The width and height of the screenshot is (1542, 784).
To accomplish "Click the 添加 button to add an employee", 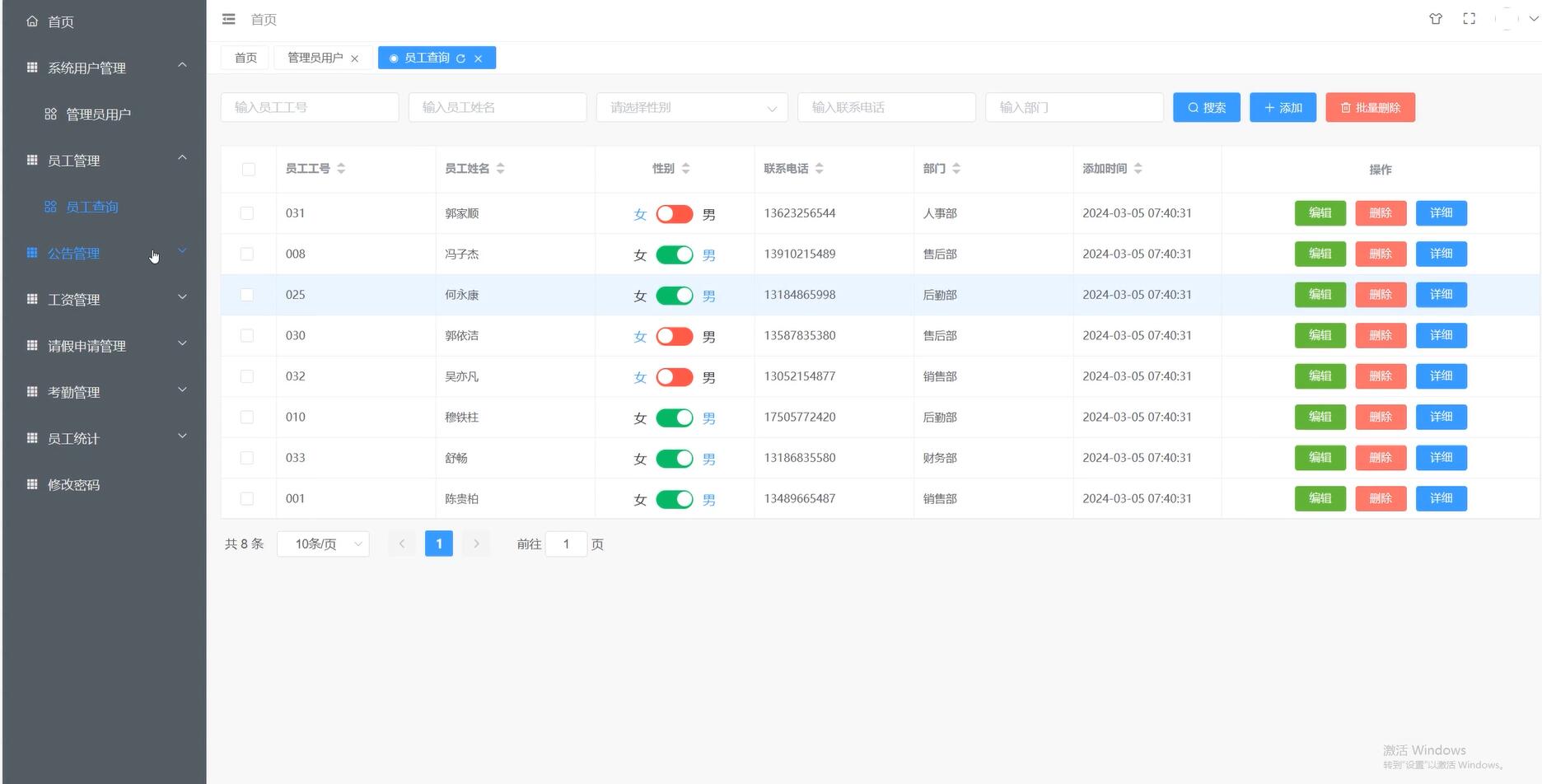I will (1283, 107).
